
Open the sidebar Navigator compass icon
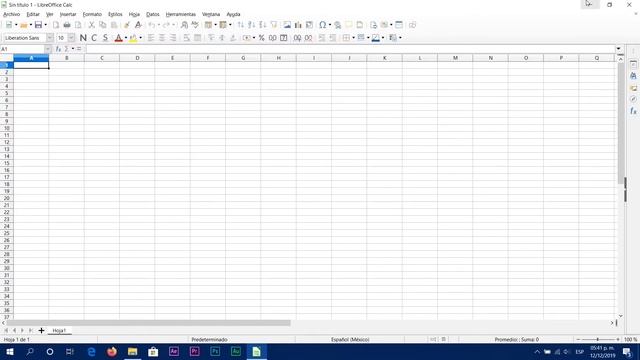pyautogui.click(x=633, y=99)
